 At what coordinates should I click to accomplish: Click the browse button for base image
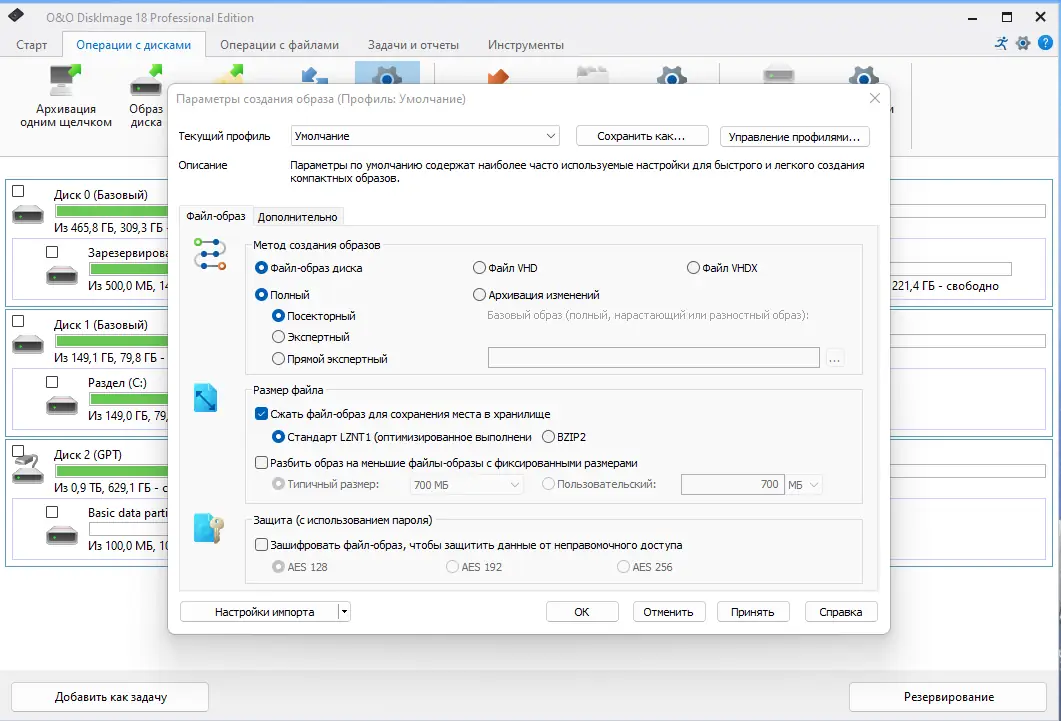tap(834, 358)
